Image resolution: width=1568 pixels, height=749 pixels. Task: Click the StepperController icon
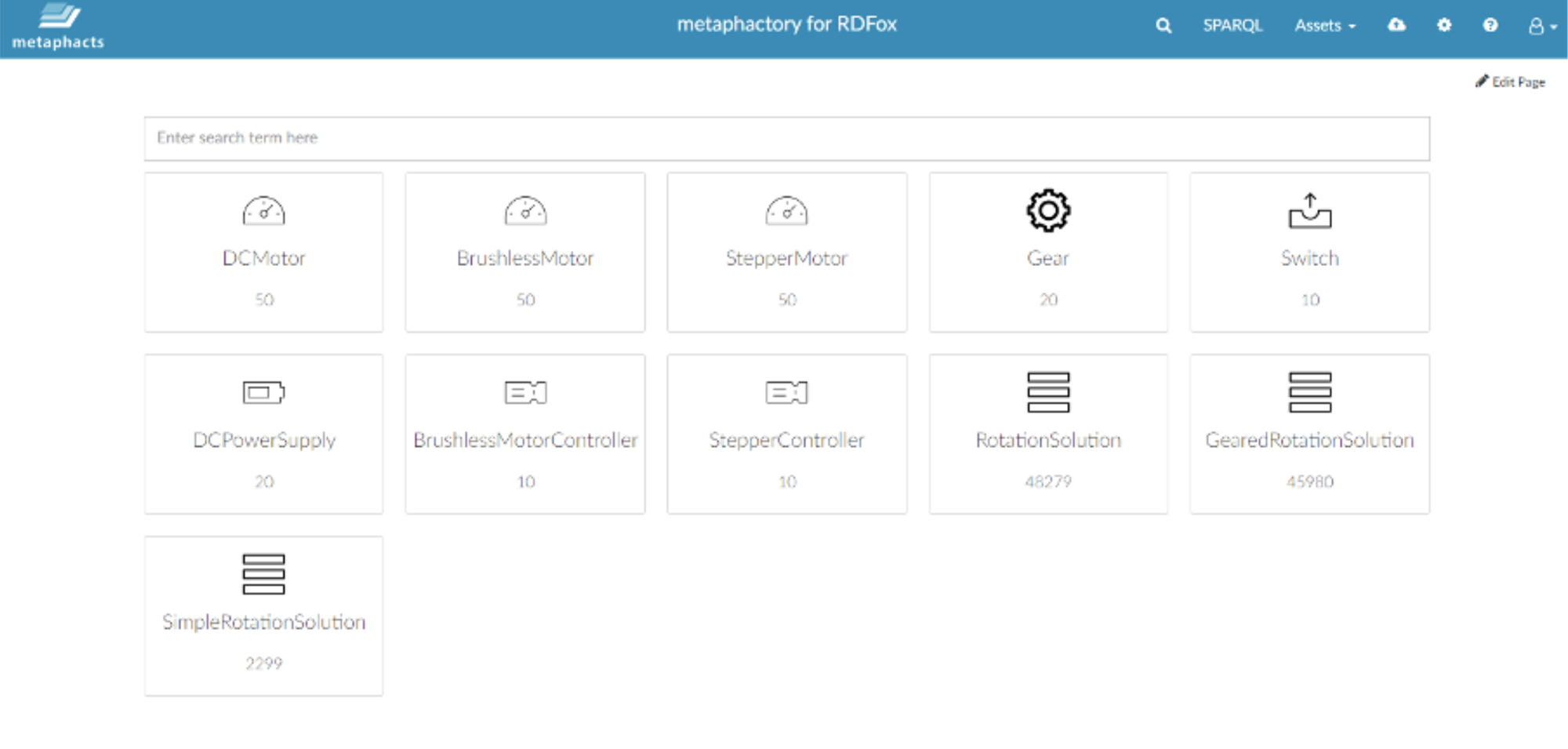point(786,392)
